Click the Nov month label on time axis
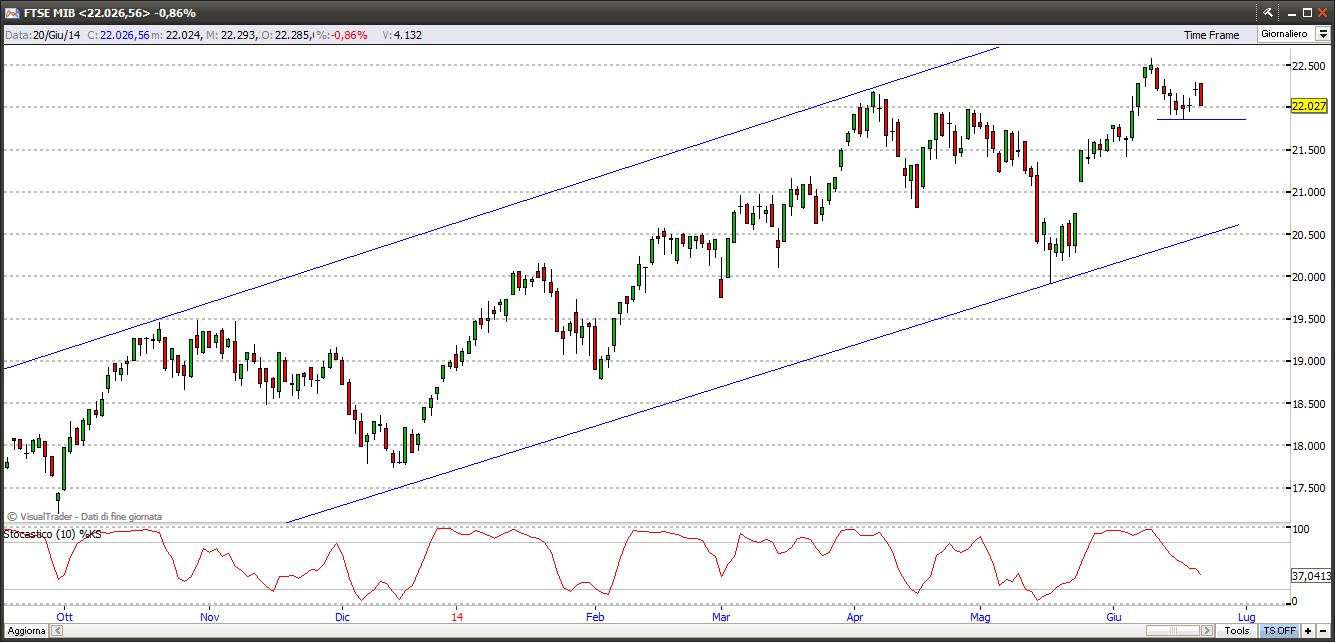 [x=209, y=618]
